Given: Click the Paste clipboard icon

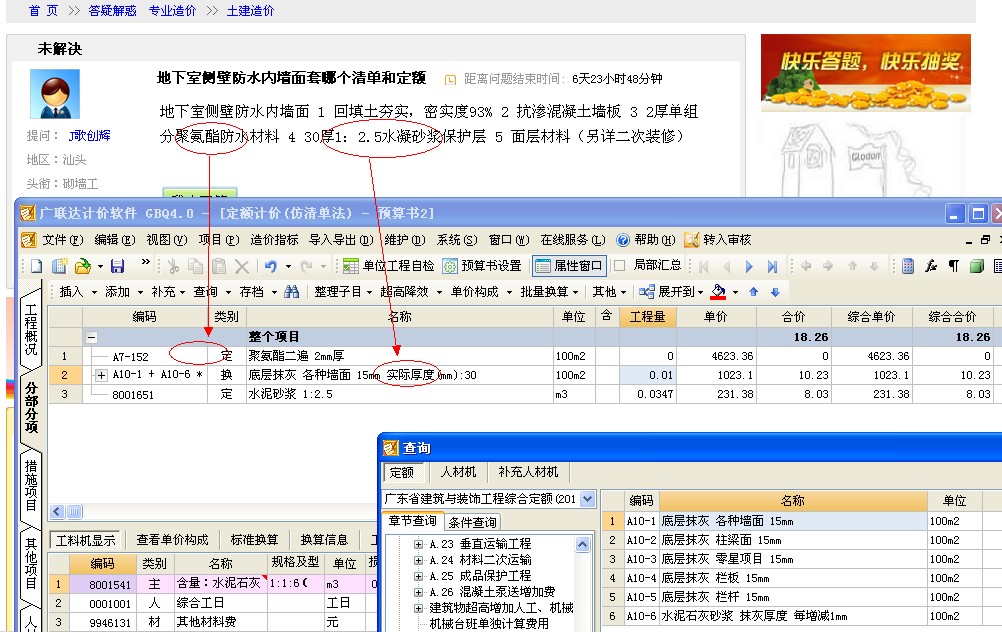Looking at the screenshot, I should click(x=219, y=266).
